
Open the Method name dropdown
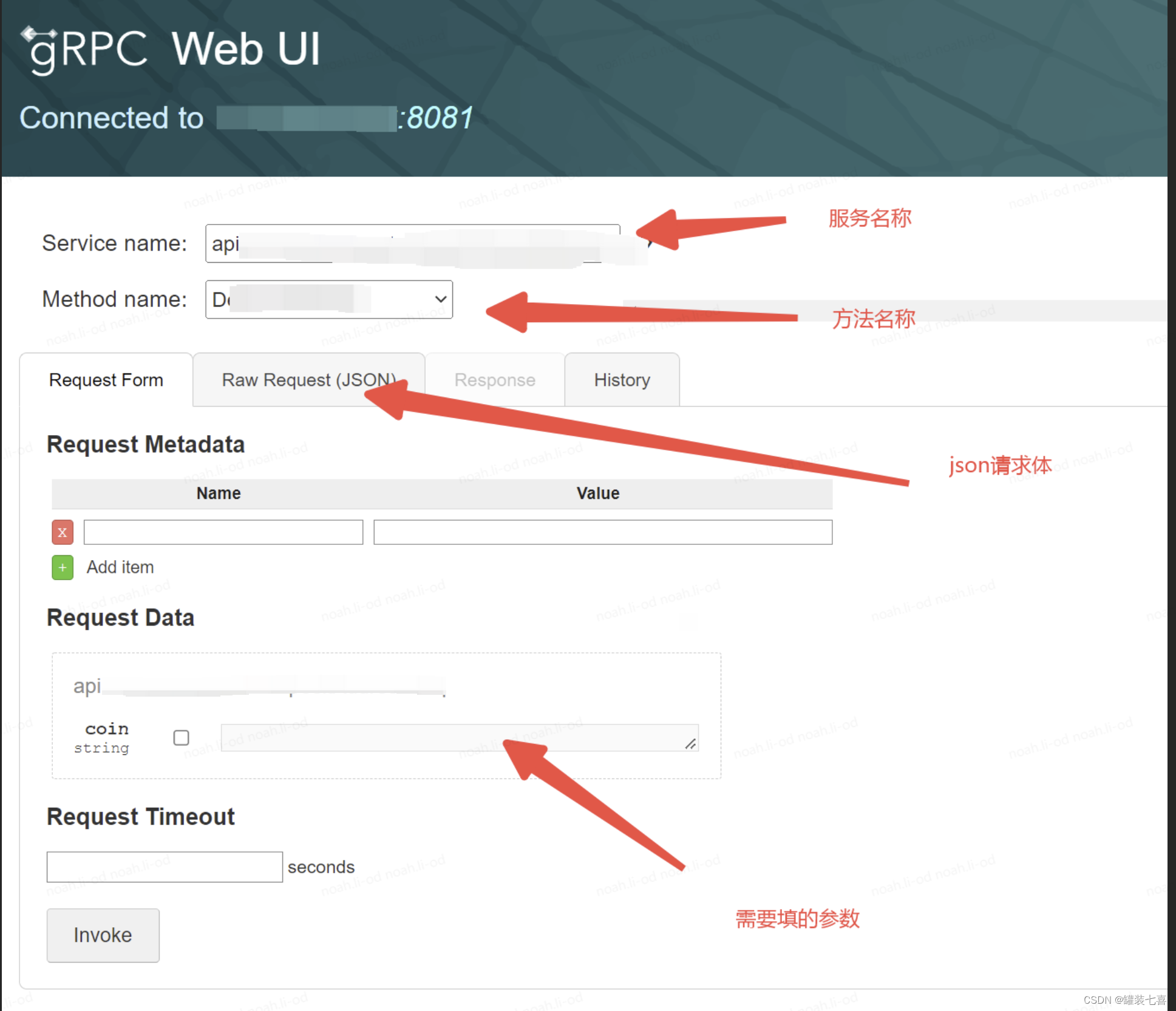pos(328,299)
